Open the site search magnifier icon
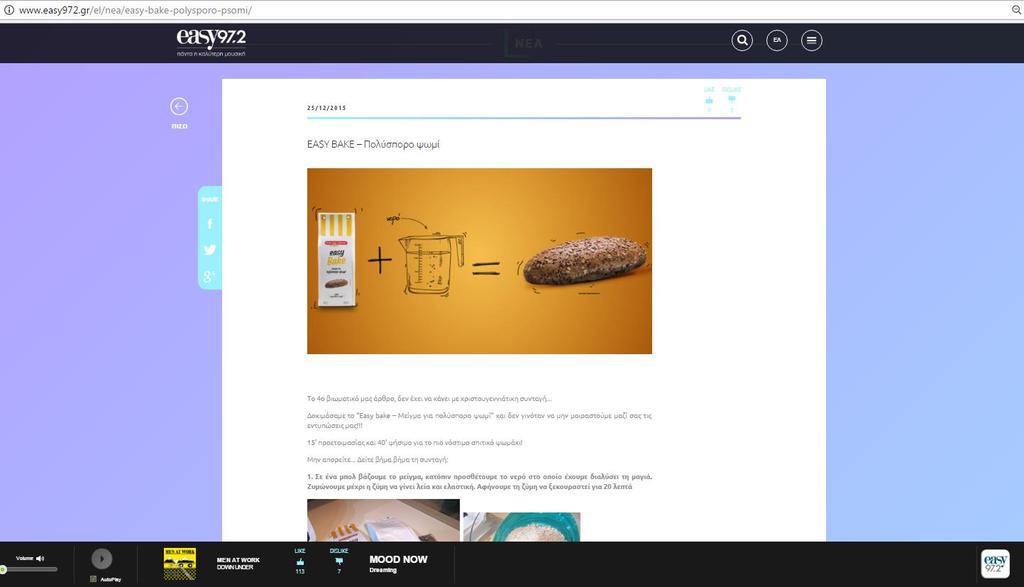Screen dimensions: 1024x587 coord(742,40)
